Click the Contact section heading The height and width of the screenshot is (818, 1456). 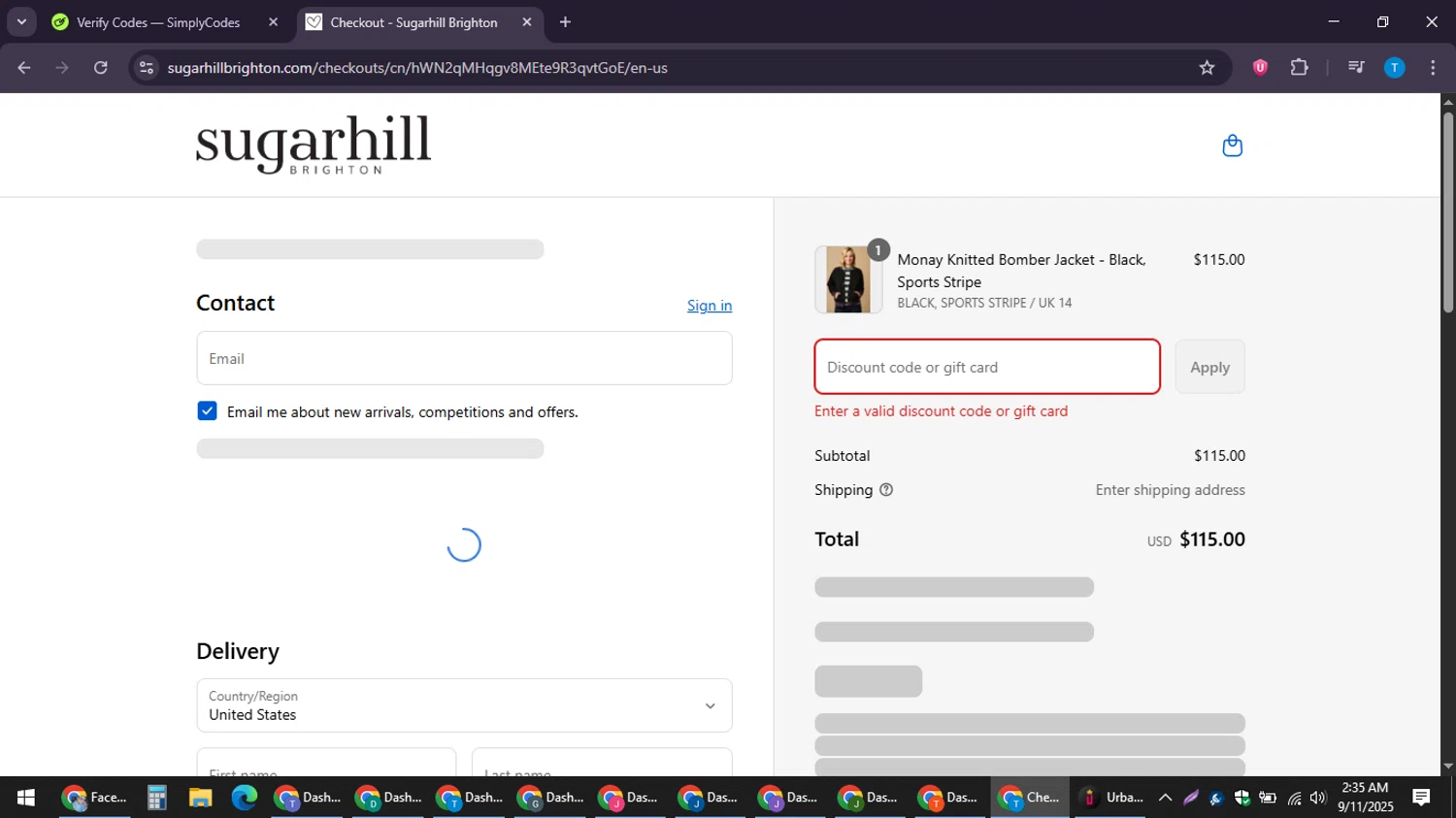click(x=235, y=303)
